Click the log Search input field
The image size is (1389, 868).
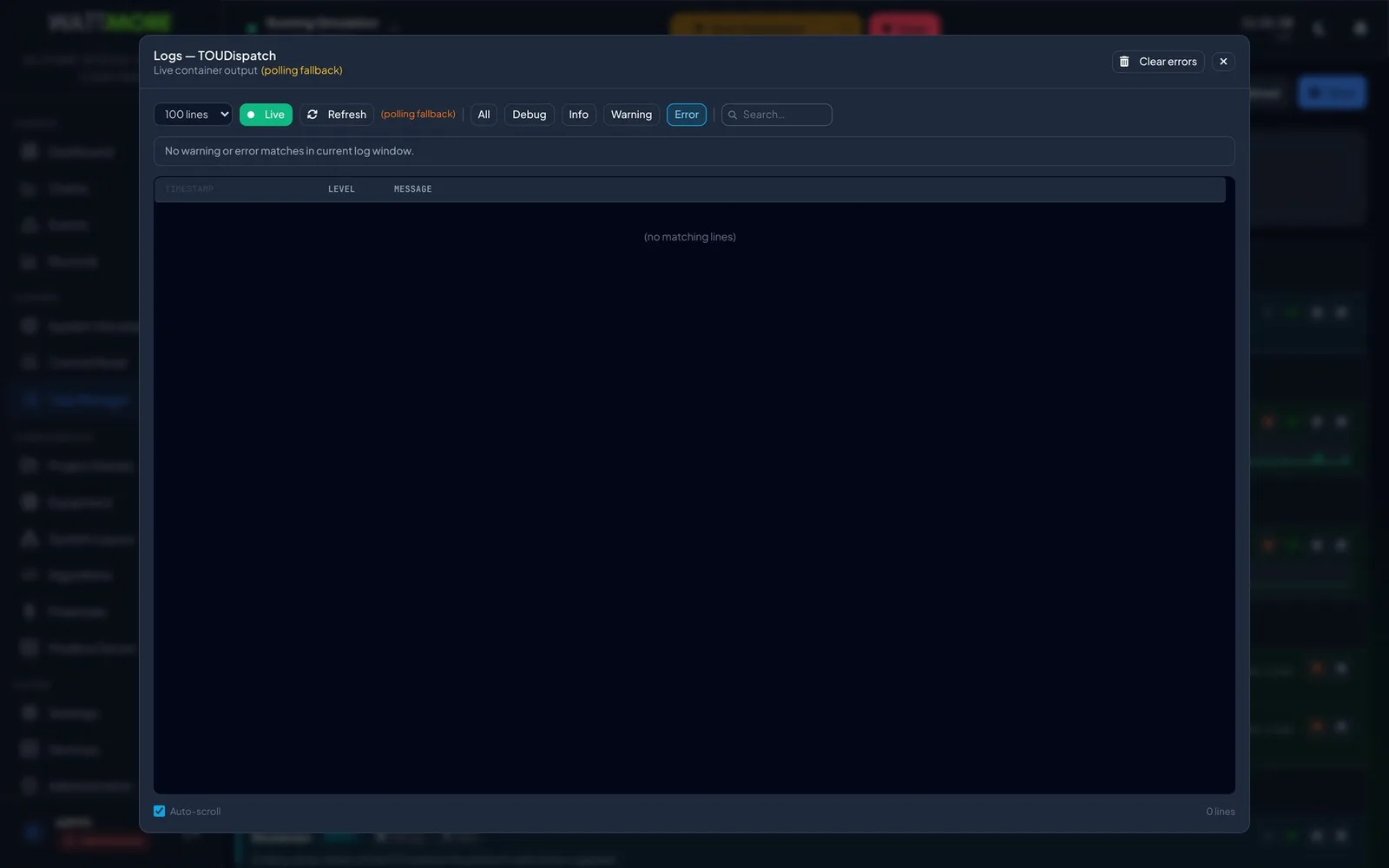pyautogui.click(x=777, y=115)
